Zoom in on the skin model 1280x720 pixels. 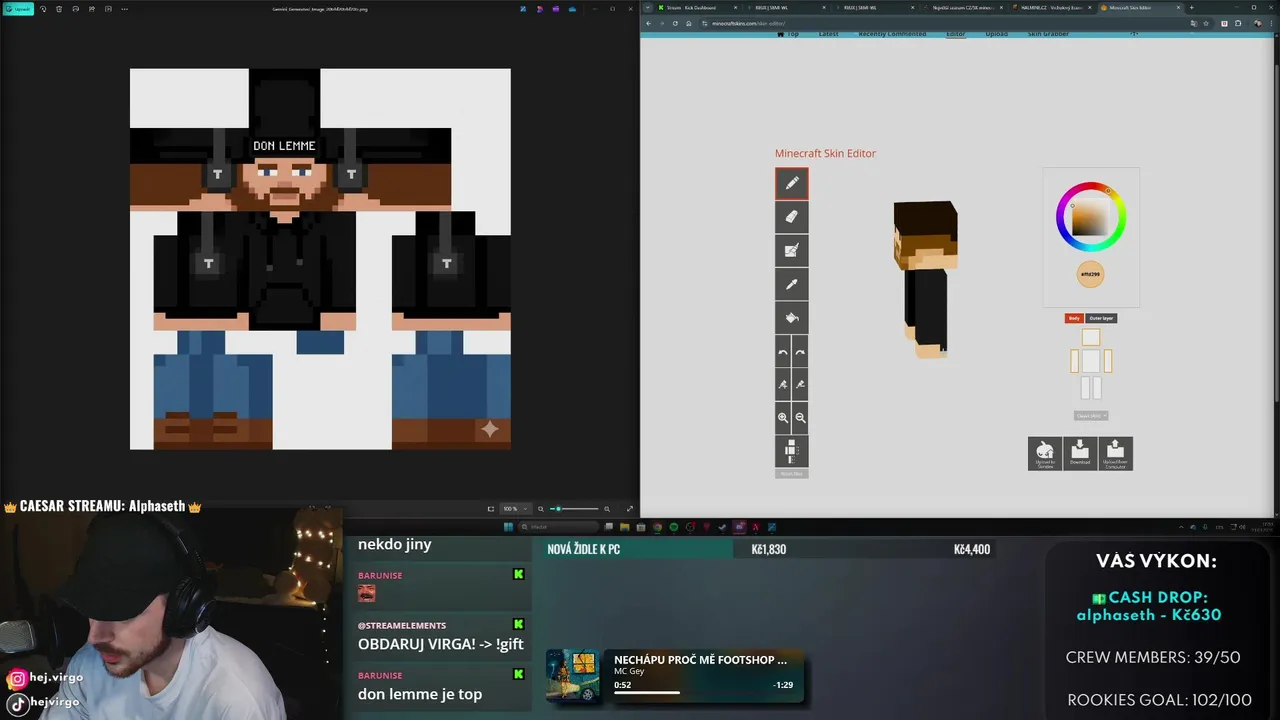pos(783,418)
